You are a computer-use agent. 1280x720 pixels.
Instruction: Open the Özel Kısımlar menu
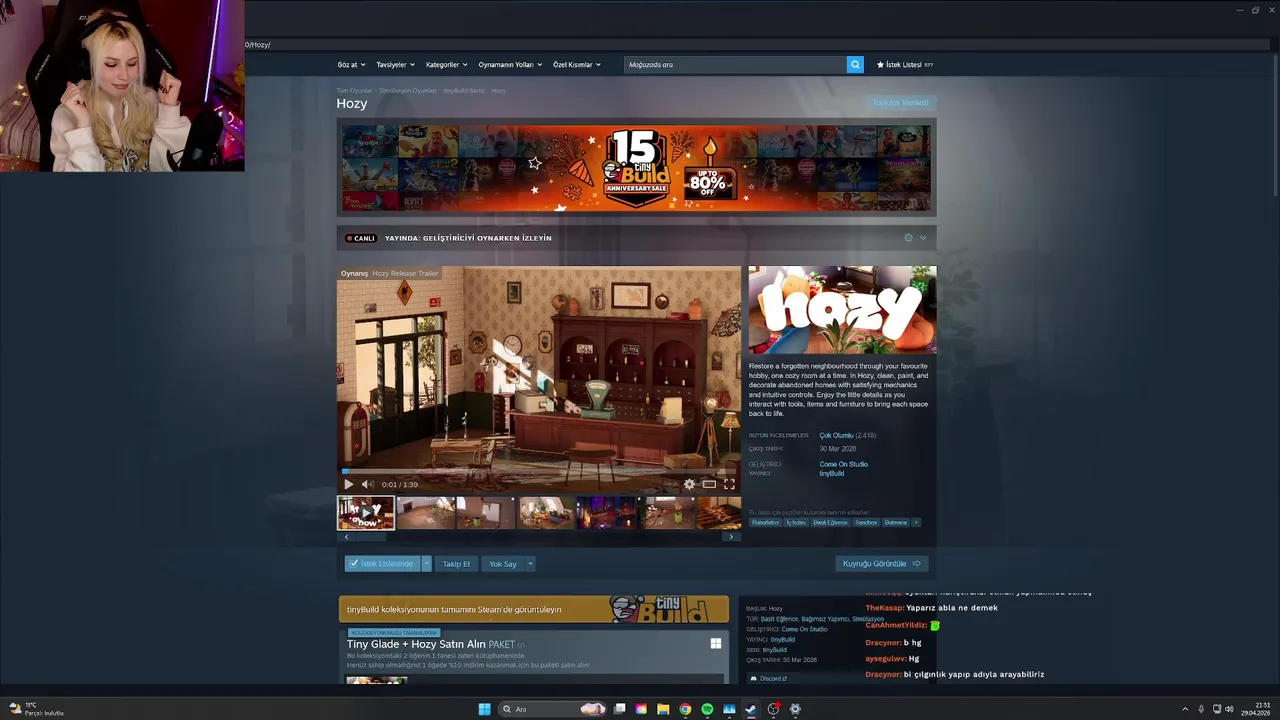tap(577, 64)
